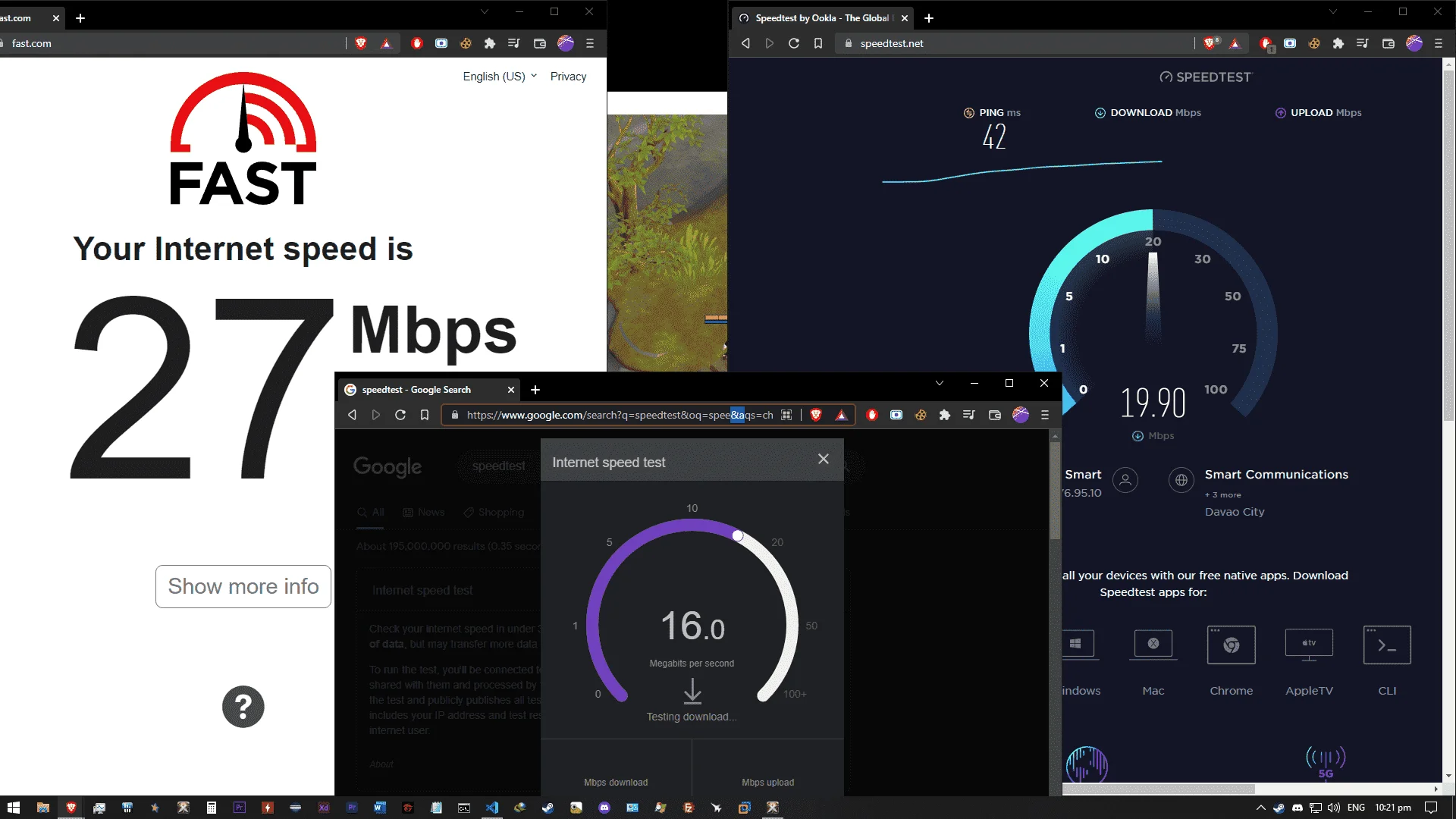Select the Speedtest Mac app icon
Screen dimensions: 1456x819
click(x=1153, y=645)
